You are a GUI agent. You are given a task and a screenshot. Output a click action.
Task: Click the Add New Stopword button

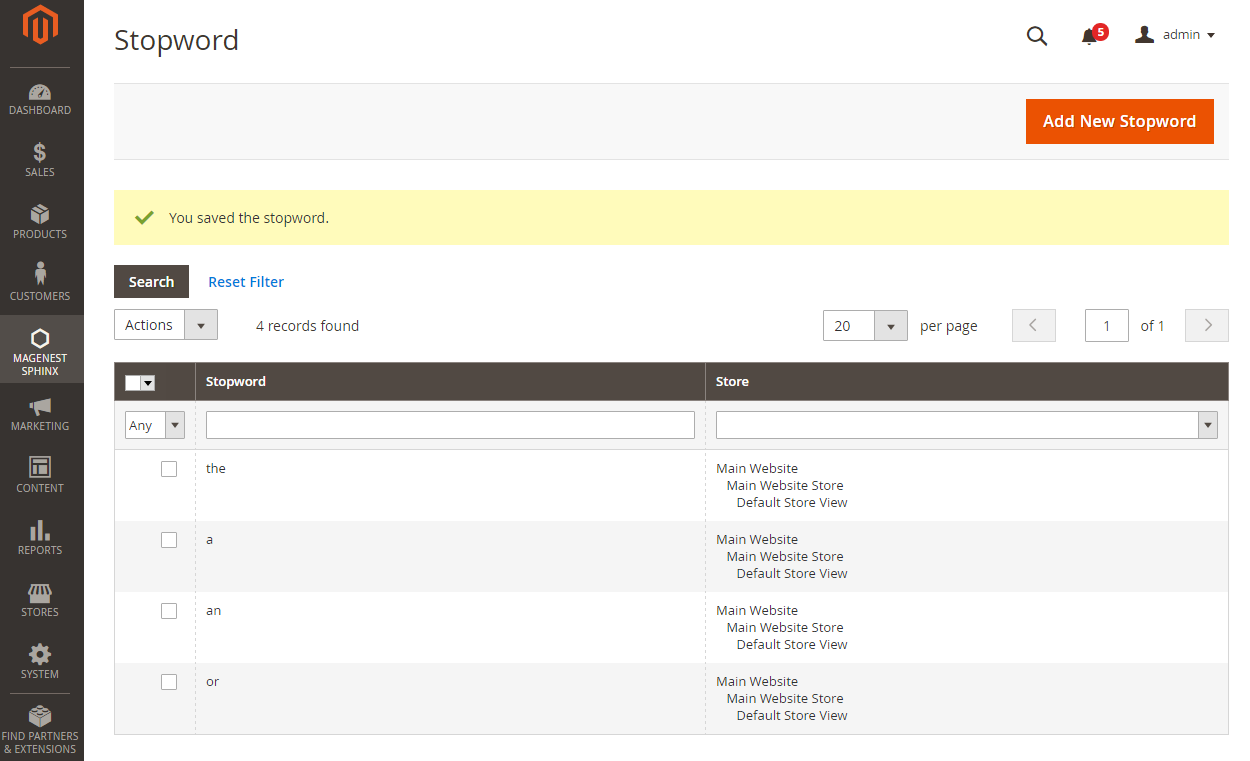pos(1119,121)
